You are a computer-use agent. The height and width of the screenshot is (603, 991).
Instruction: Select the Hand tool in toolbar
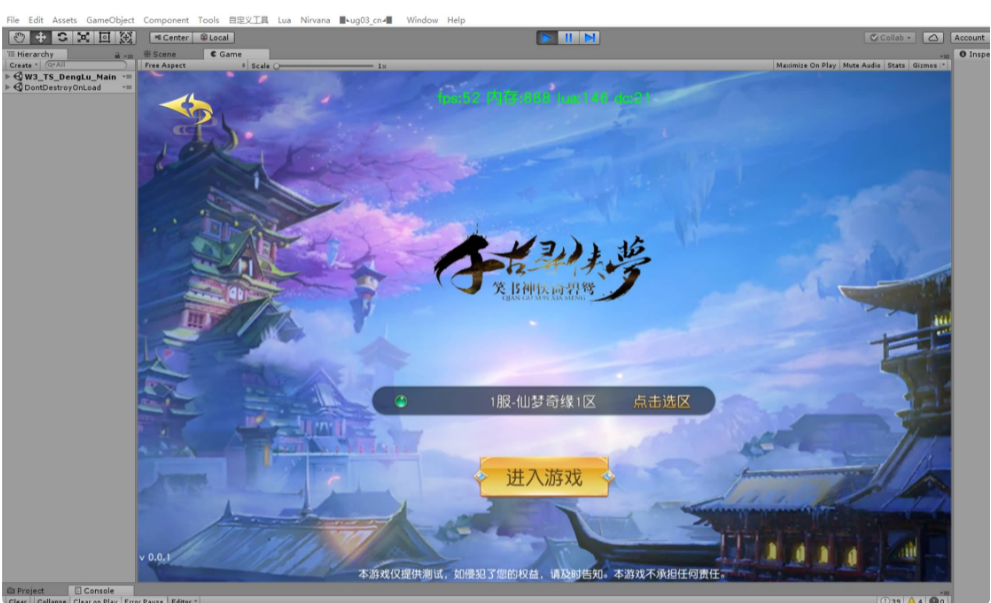click(19, 37)
